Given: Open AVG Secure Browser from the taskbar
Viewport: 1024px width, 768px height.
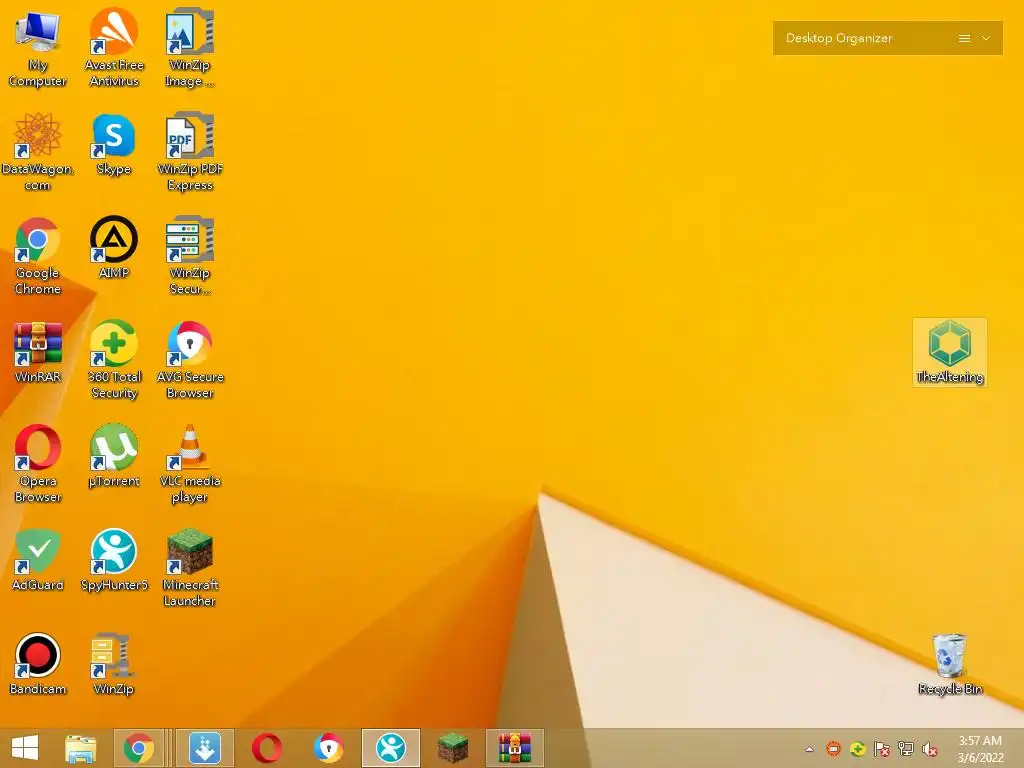Looking at the screenshot, I should [328, 748].
